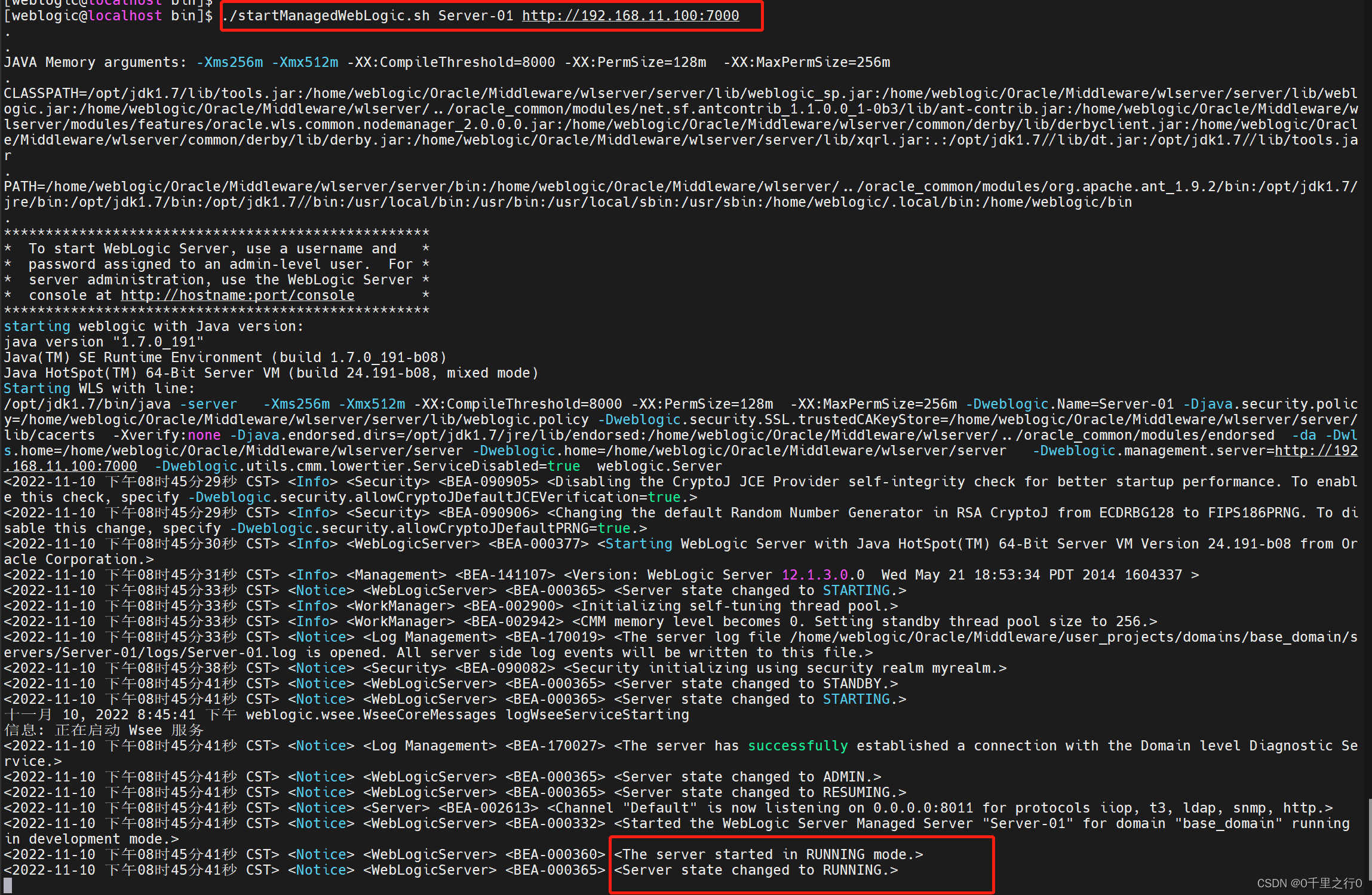Click the weblogic@localhost prompt text
1372x895 pixels.
click(87, 16)
